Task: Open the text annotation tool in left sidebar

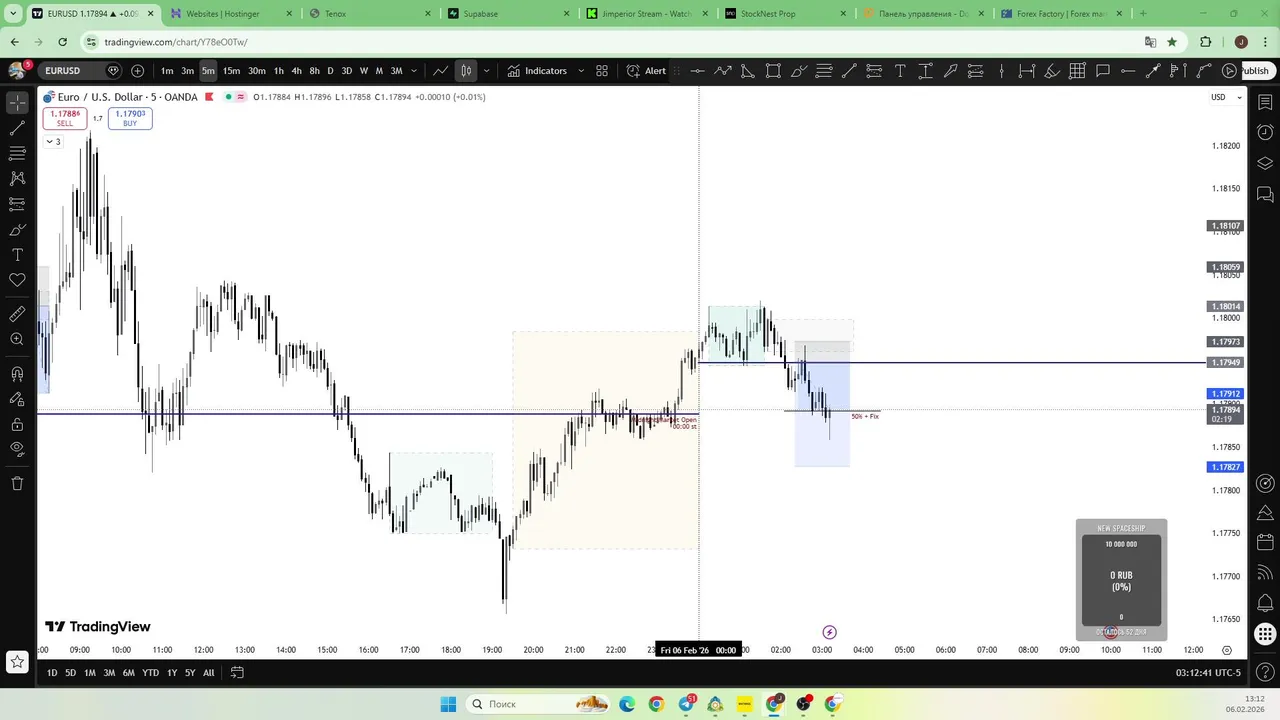Action: coord(17,255)
